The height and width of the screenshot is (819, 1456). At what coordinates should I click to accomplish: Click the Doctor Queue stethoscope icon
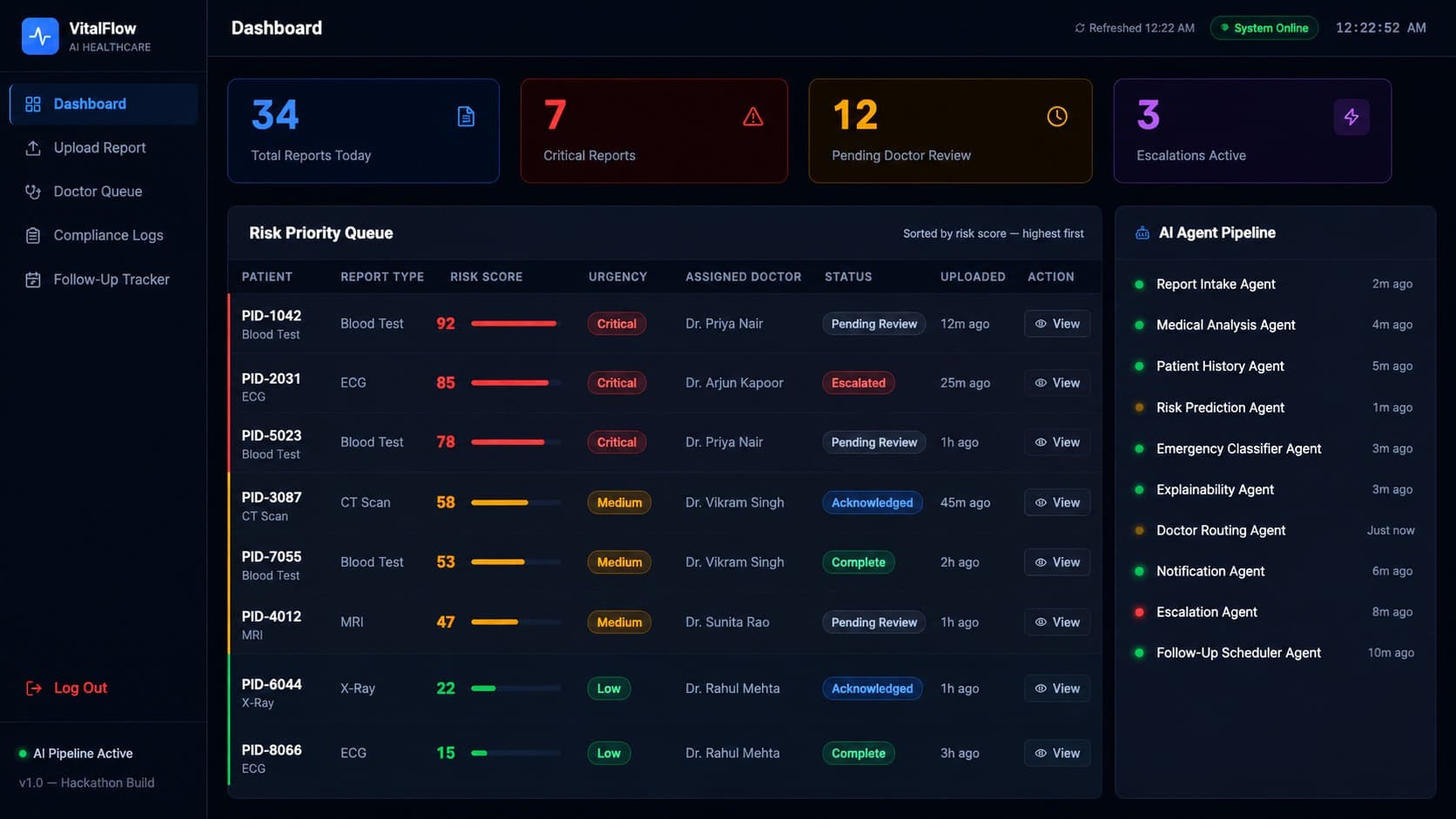(33, 191)
